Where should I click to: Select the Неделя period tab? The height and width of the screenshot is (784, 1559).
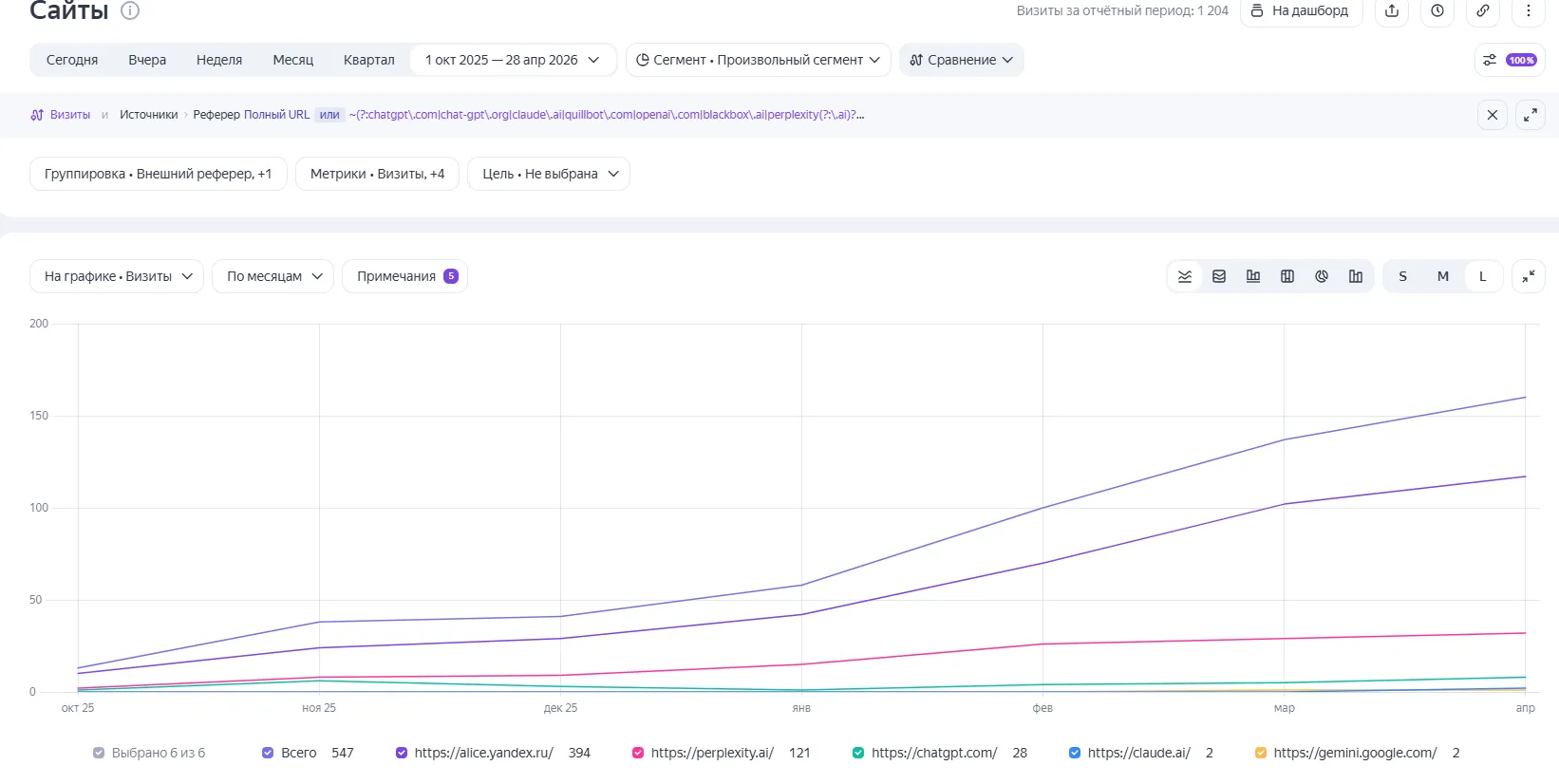[x=219, y=60]
